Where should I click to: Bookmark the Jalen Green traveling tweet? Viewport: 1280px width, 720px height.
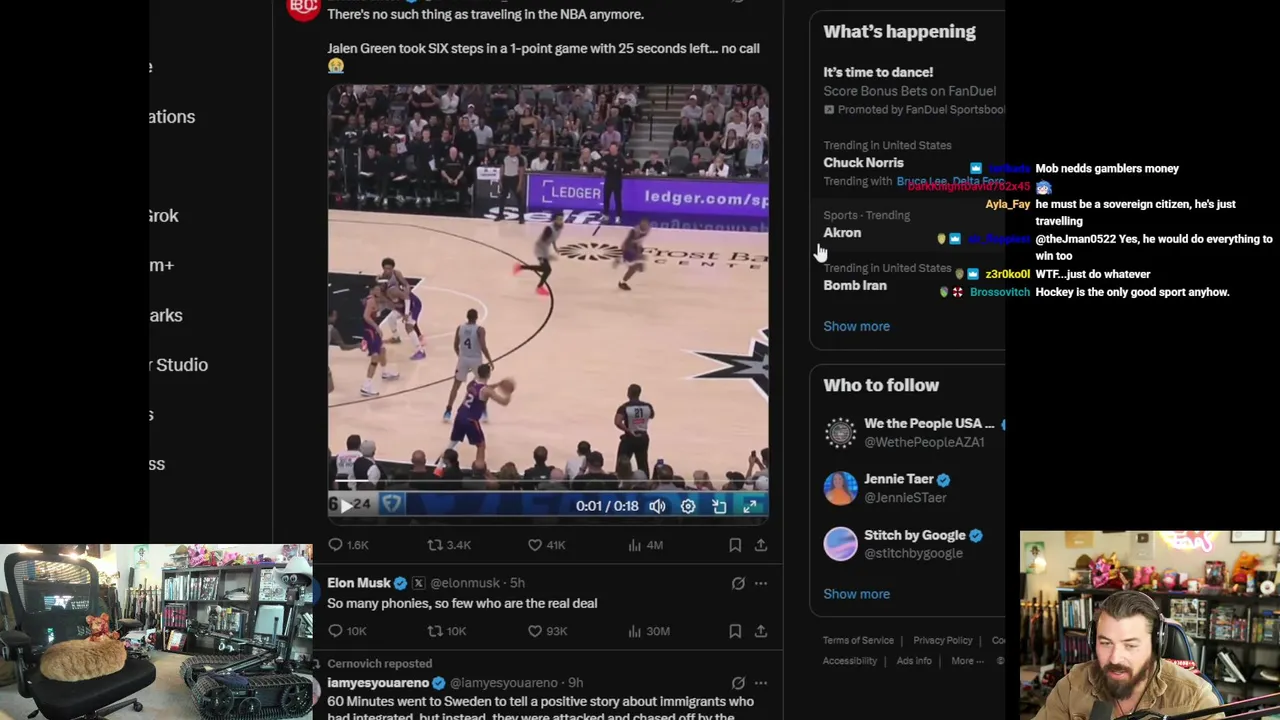click(x=735, y=545)
